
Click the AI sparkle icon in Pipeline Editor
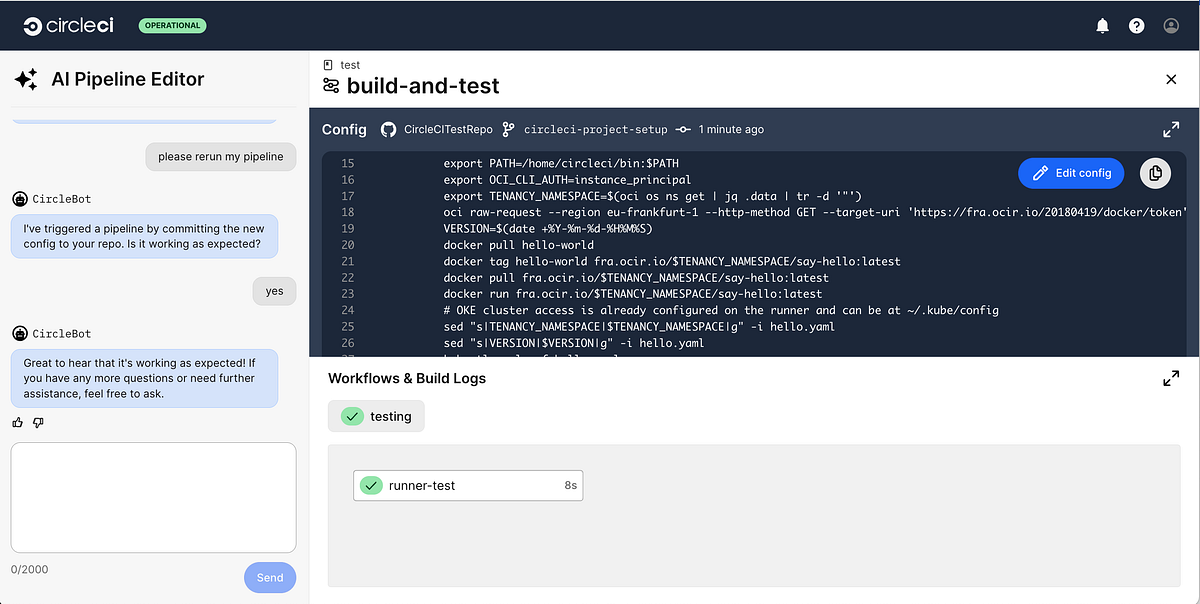pos(25,78)
